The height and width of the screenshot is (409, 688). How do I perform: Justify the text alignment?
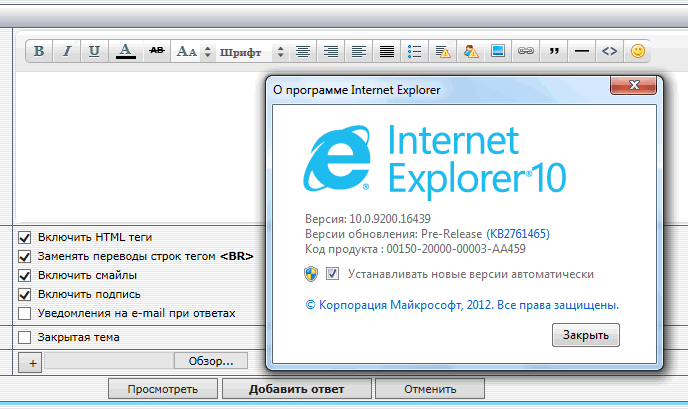tap(387, 52)
